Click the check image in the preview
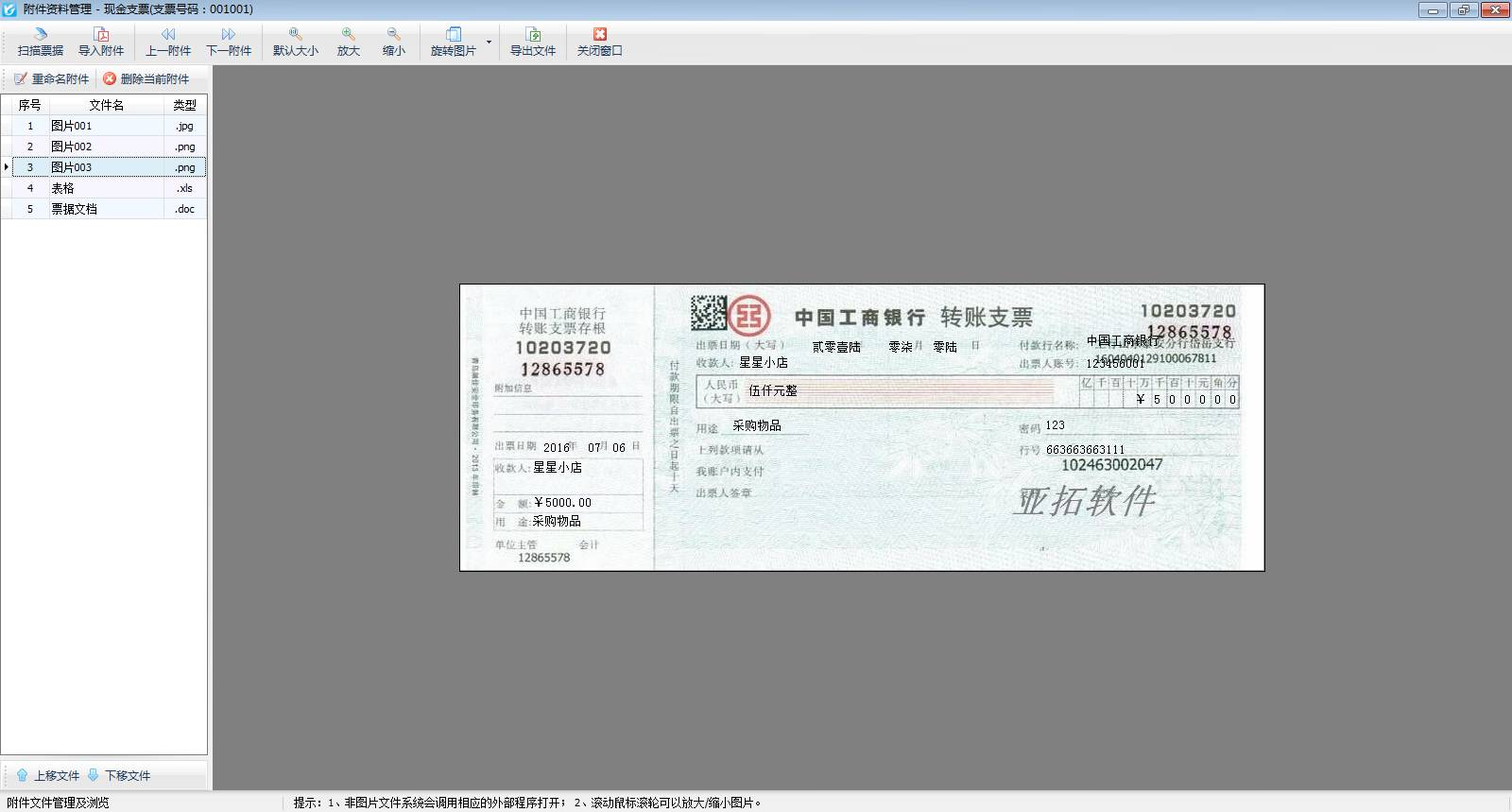Viewport: 1512px width, 812px height. (862, 427)
